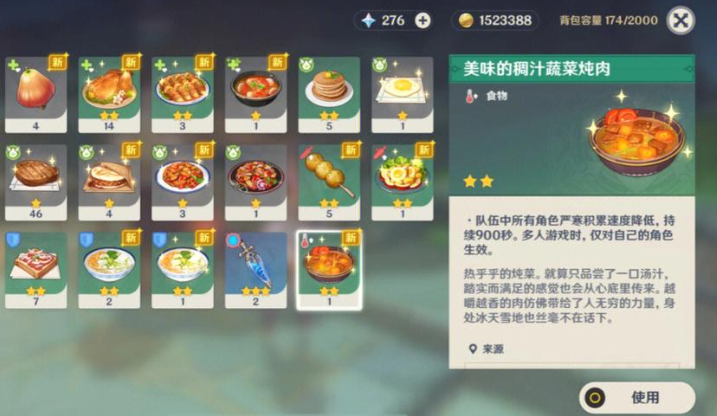Close the inventory with the X button
The width and height of the screenshot is (717, 416).
680,21
